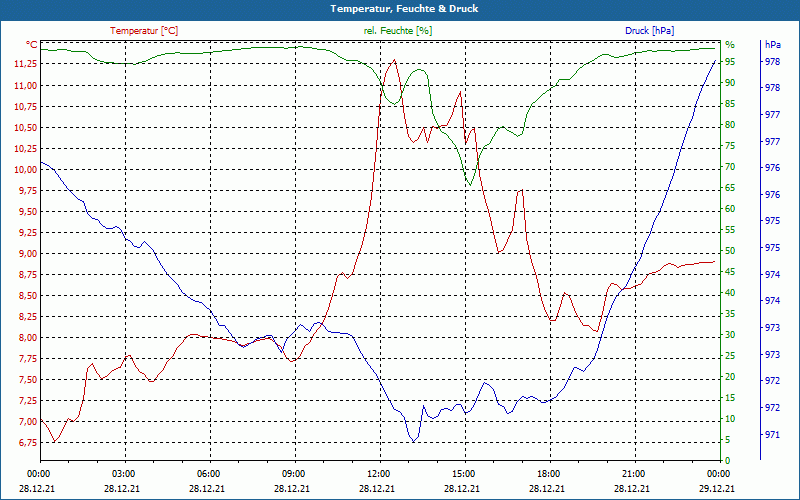800x500 pixels.
Task: Click green humidity axis value '55'
Action: click(x=730, y=230)
